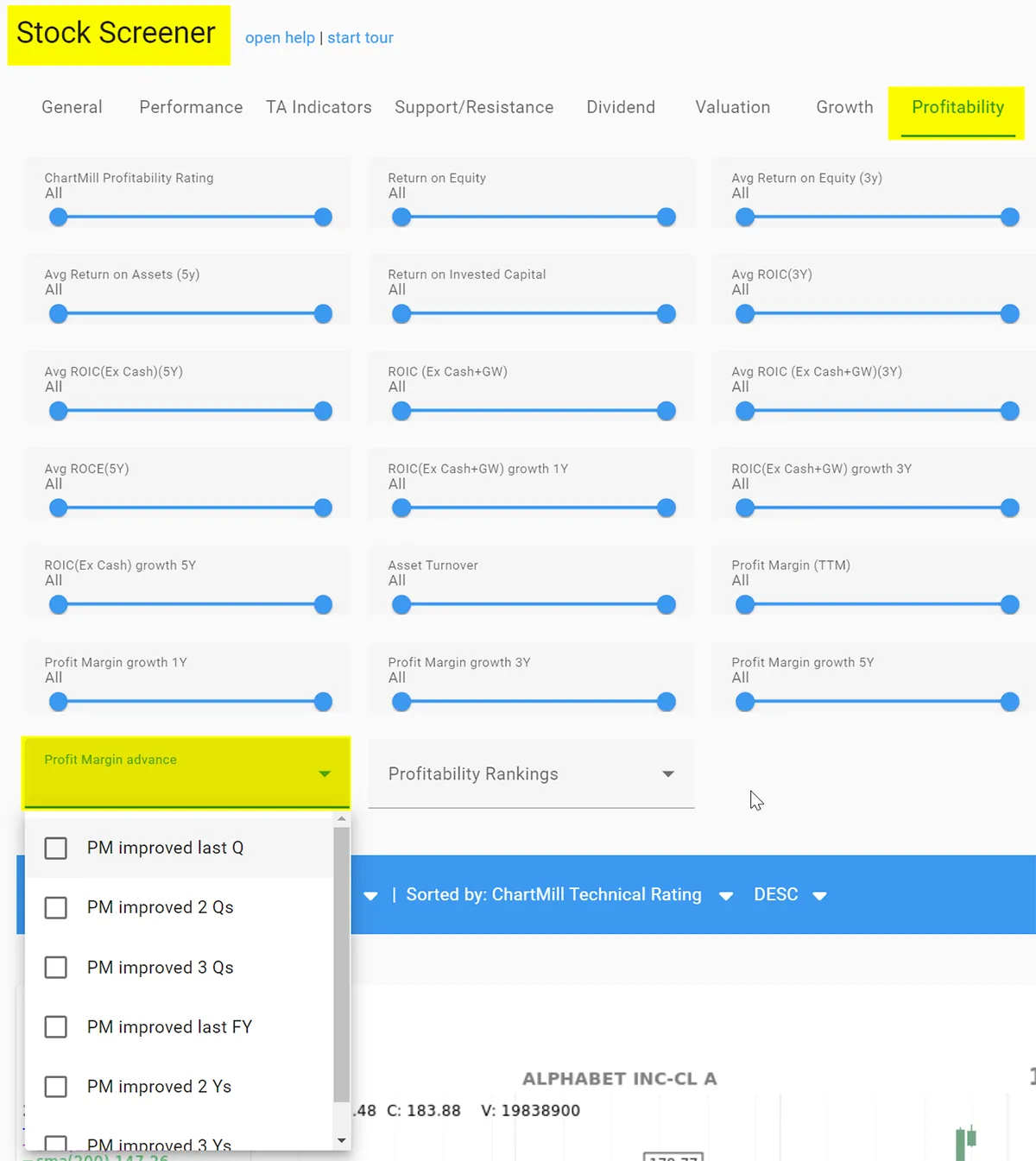Screen dimensions: 1036x1161
Task: Click the Return on Equity slider's left handle
Action: coord(401,218)
